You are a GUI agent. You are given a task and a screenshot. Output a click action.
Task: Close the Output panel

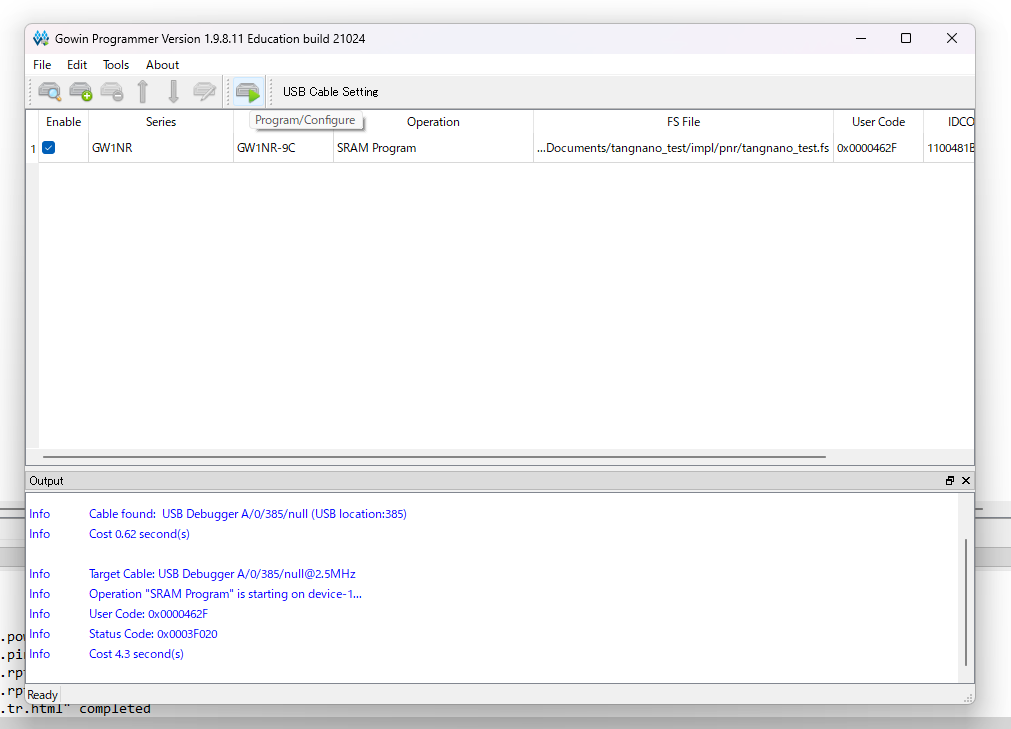966,481
